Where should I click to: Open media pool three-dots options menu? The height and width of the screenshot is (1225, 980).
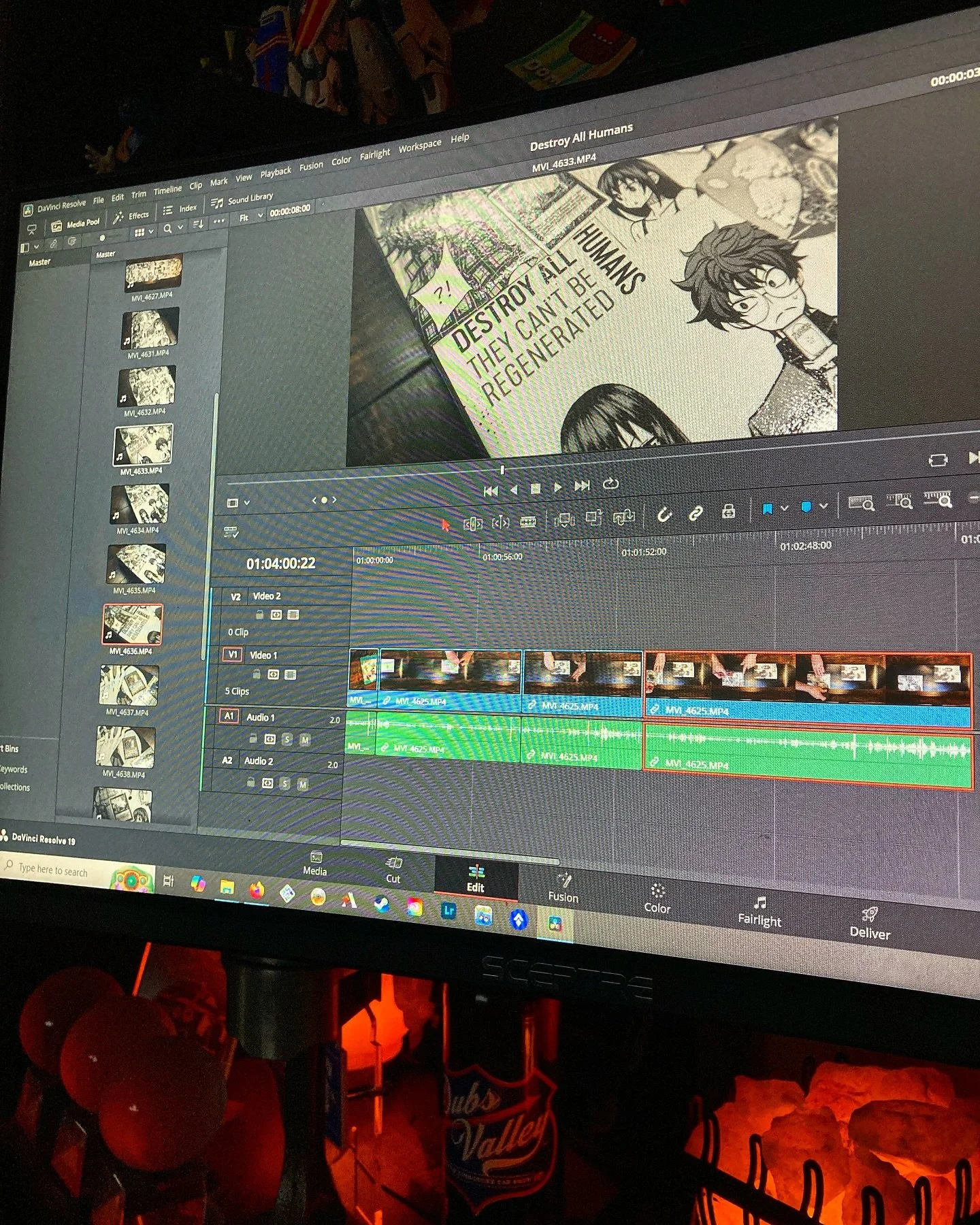click(x=218, y=221)
